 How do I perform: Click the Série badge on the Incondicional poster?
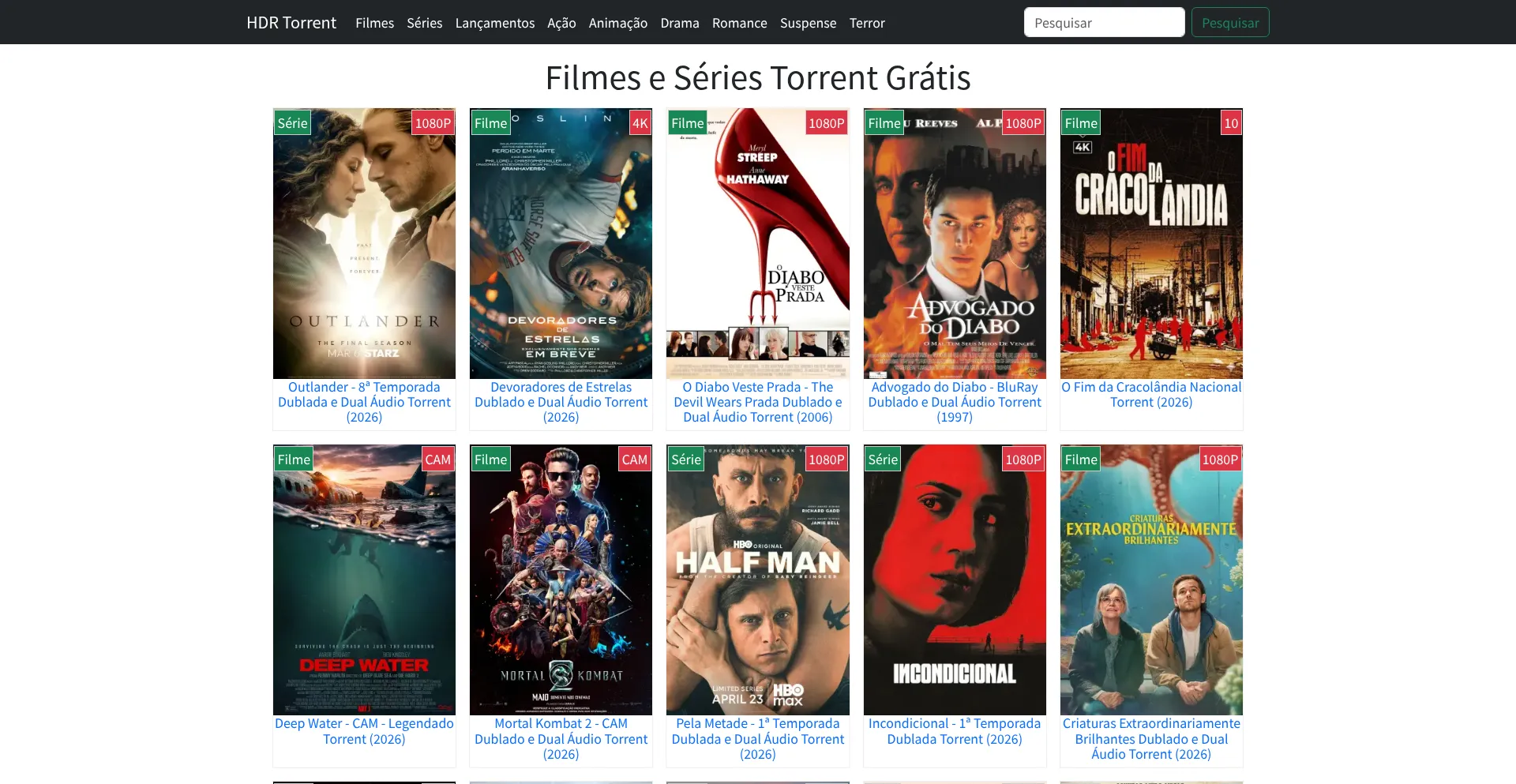click(883, 460)
